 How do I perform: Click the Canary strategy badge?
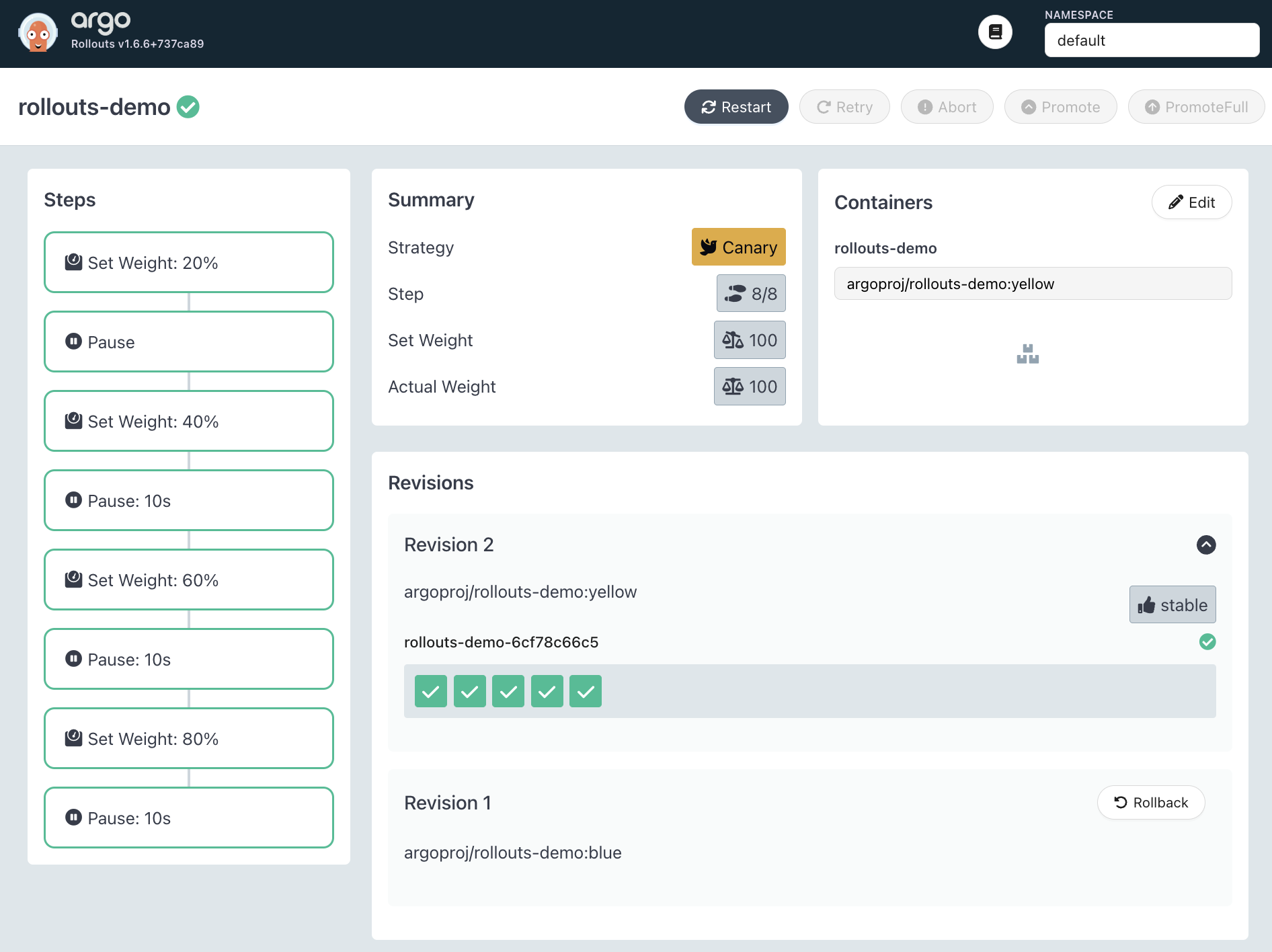(x=738, y=247)
